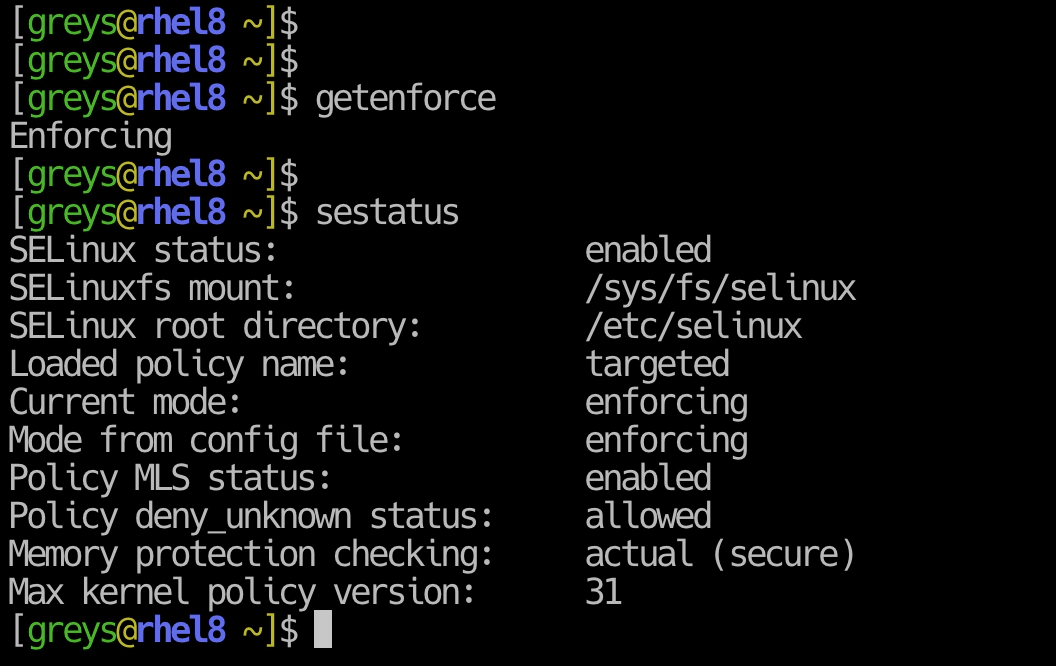Click the block cursor at the last prompt
The width and height of the screenshot is (1056, 666).
[323, 629]
